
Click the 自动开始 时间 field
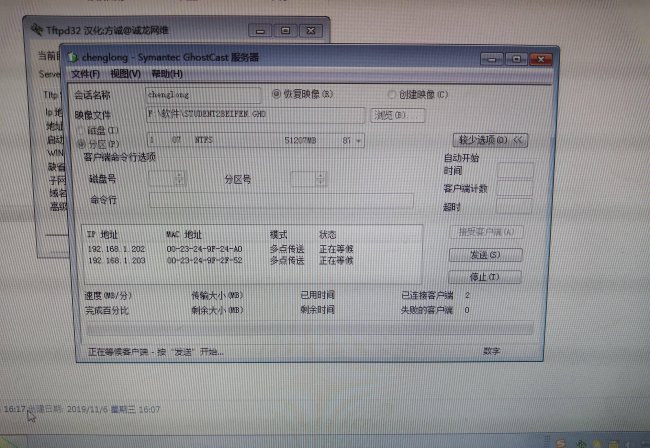coord(515,171)
